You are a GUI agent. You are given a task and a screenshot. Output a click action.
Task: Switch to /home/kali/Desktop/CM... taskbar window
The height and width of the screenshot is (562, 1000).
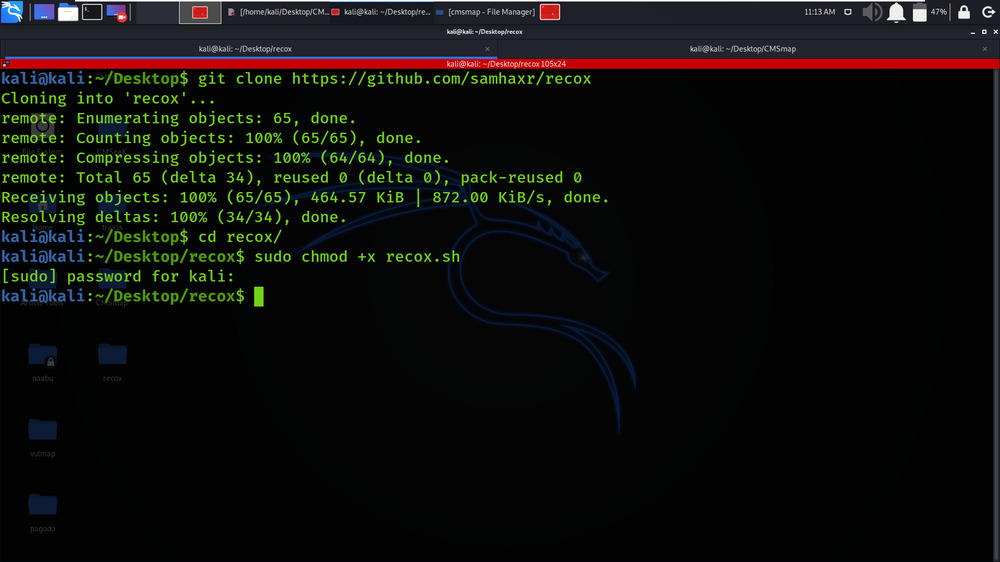click(278, 12)
